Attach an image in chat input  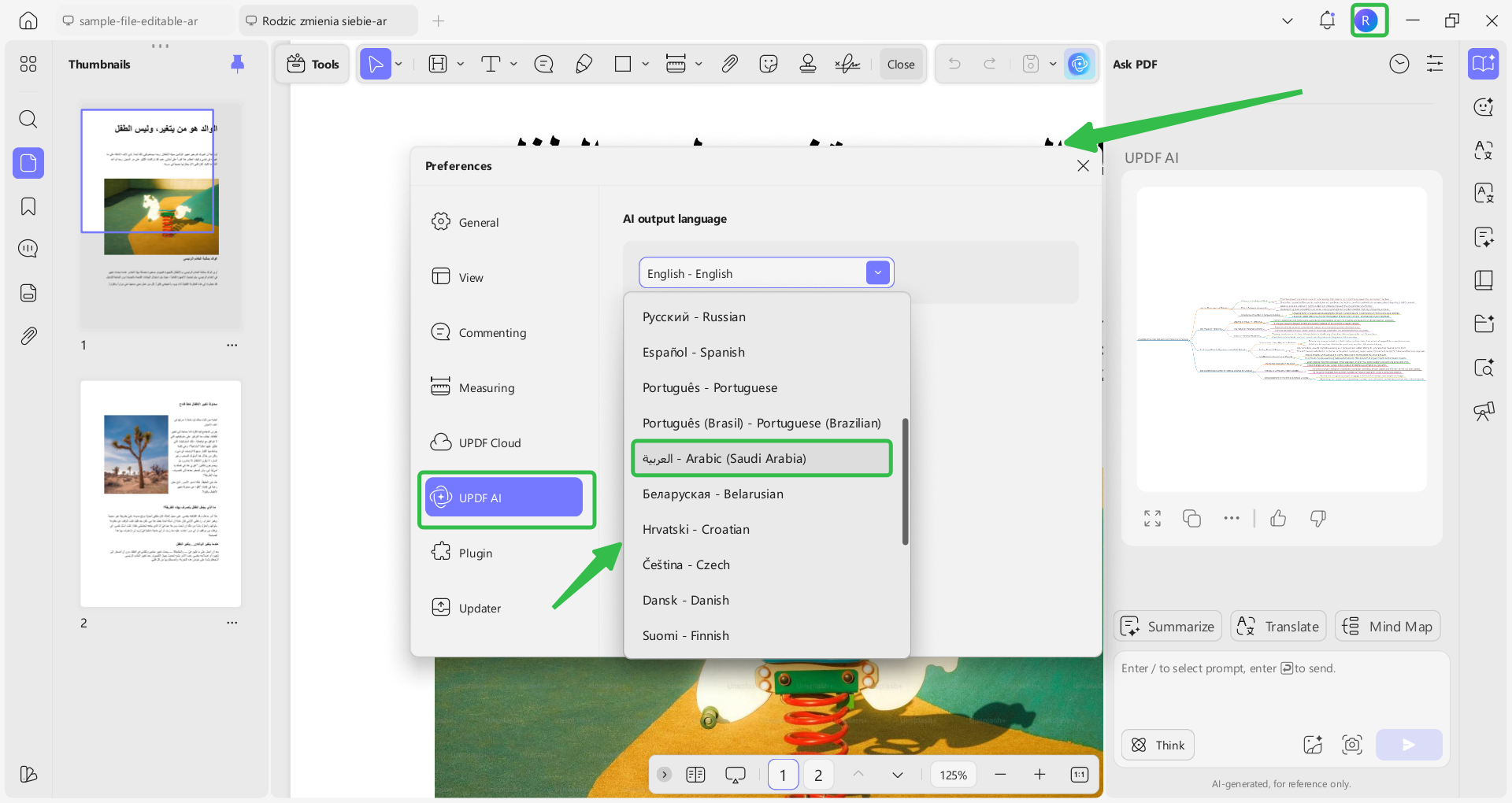click(x=1313, y=745)
